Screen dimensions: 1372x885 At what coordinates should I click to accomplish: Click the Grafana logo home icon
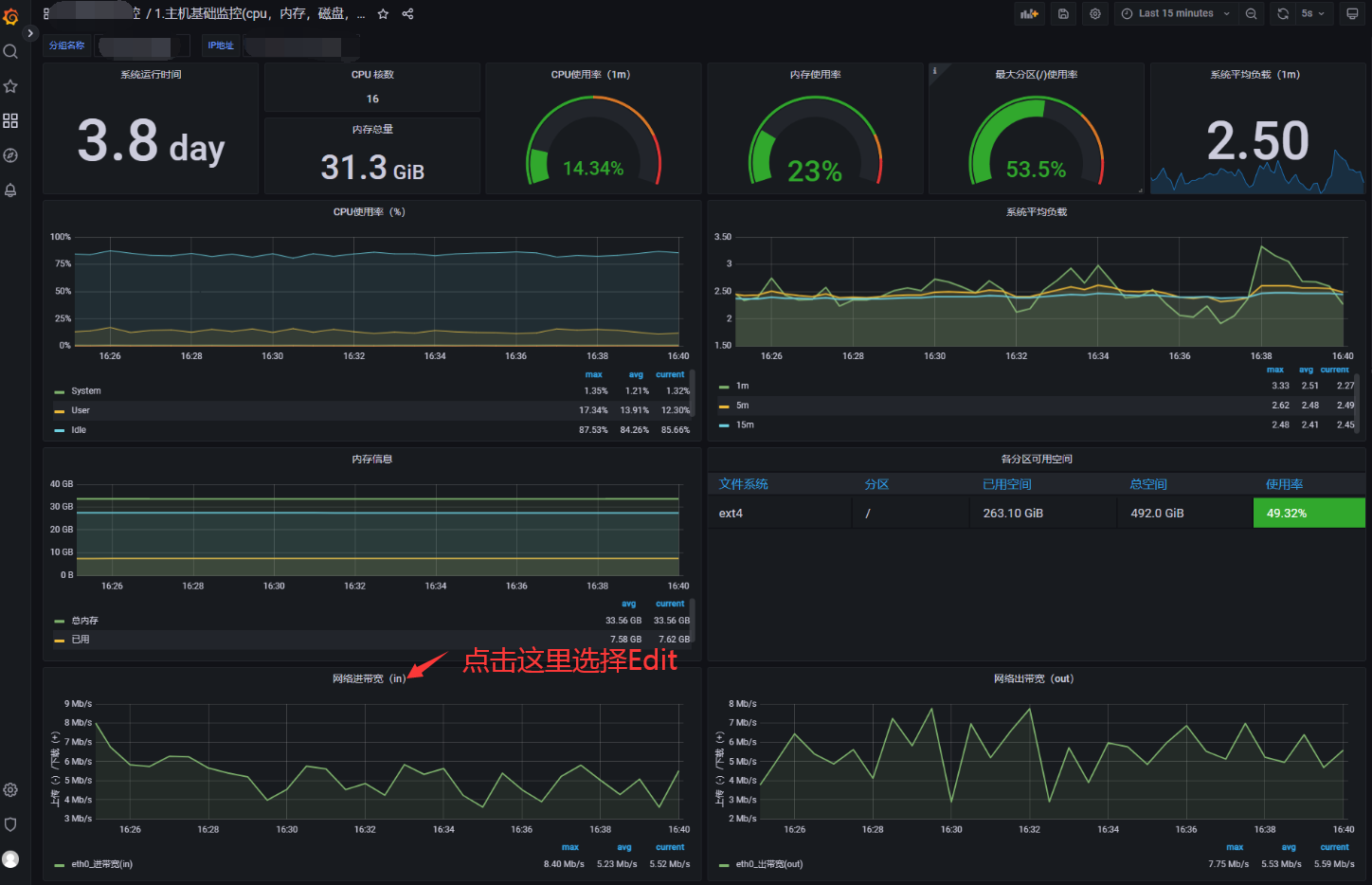point(10,16)
